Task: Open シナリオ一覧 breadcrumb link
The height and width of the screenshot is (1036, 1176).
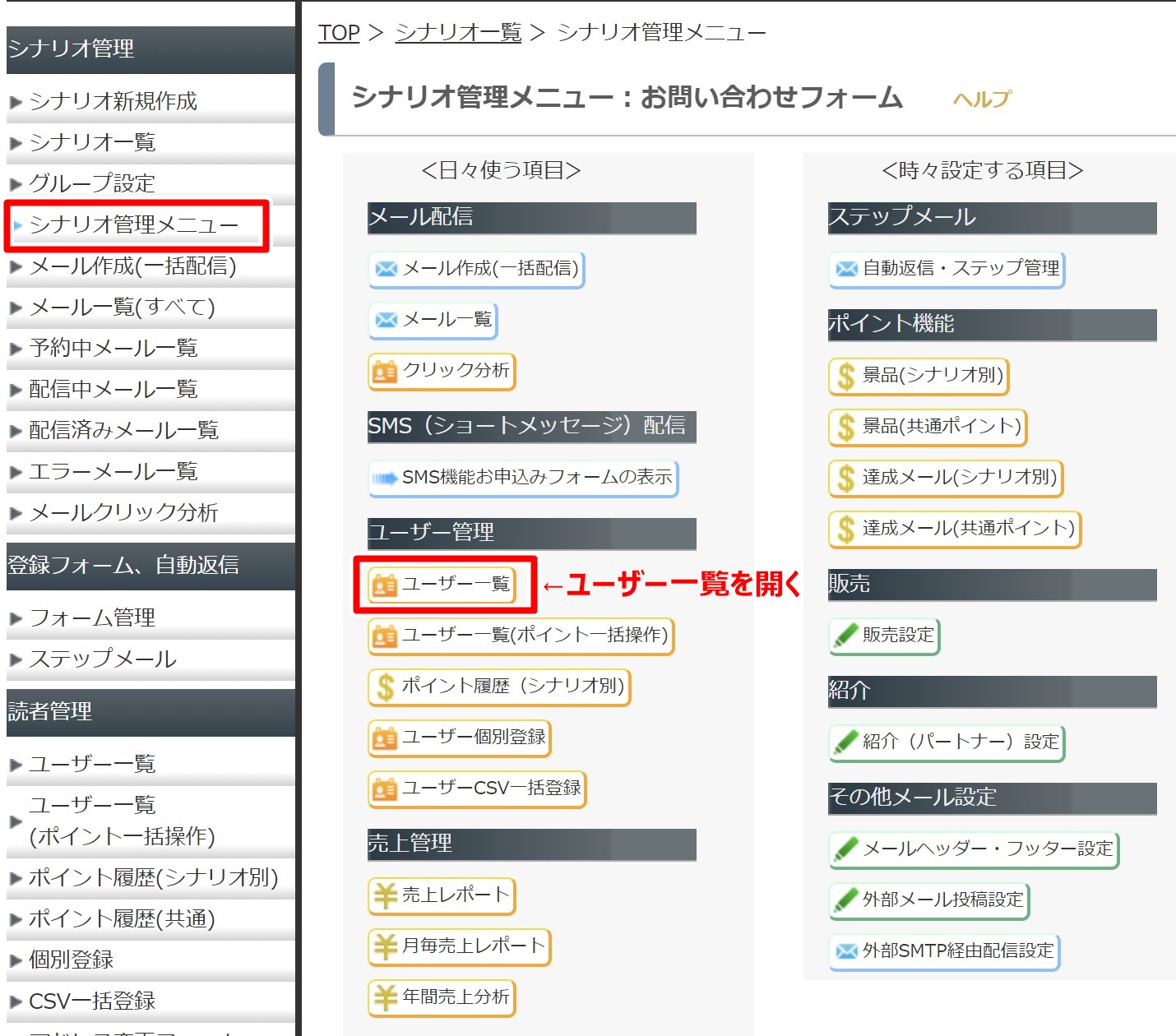Action: coord(458,33)
